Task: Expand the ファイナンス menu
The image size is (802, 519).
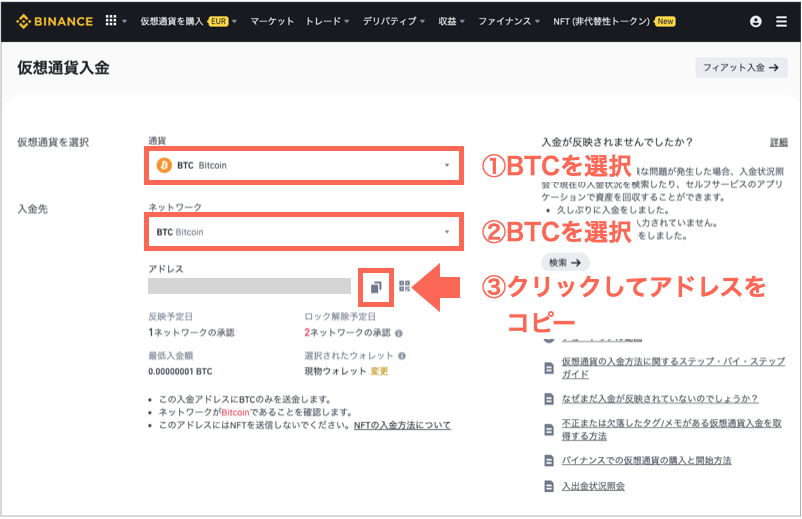Action: click(x=509, y=21)
